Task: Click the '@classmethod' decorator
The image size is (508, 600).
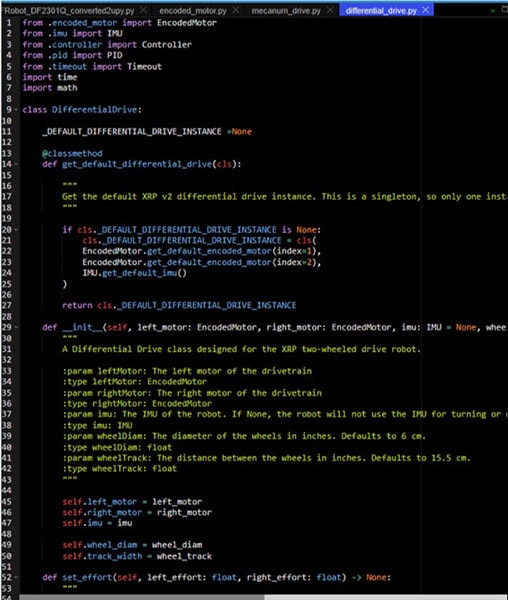Action: [x=72, y=153]
